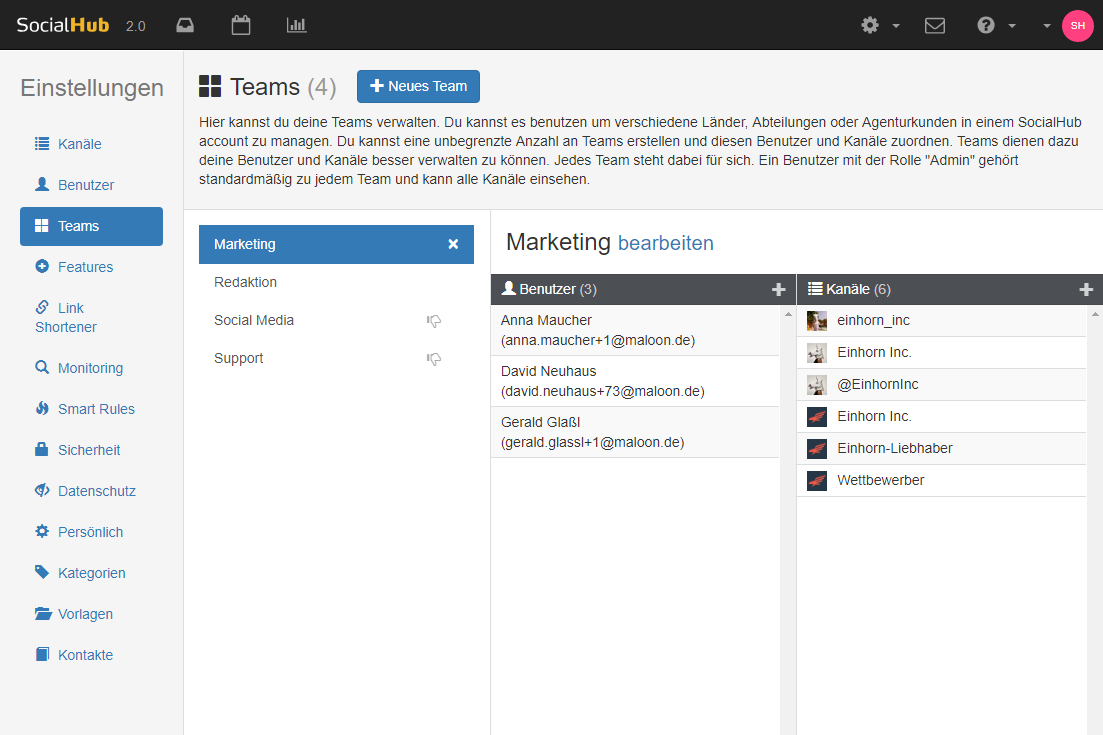Expand the settings gear dropdown arrow
Screen dimensions: 1103x735
tap(895, 26)
